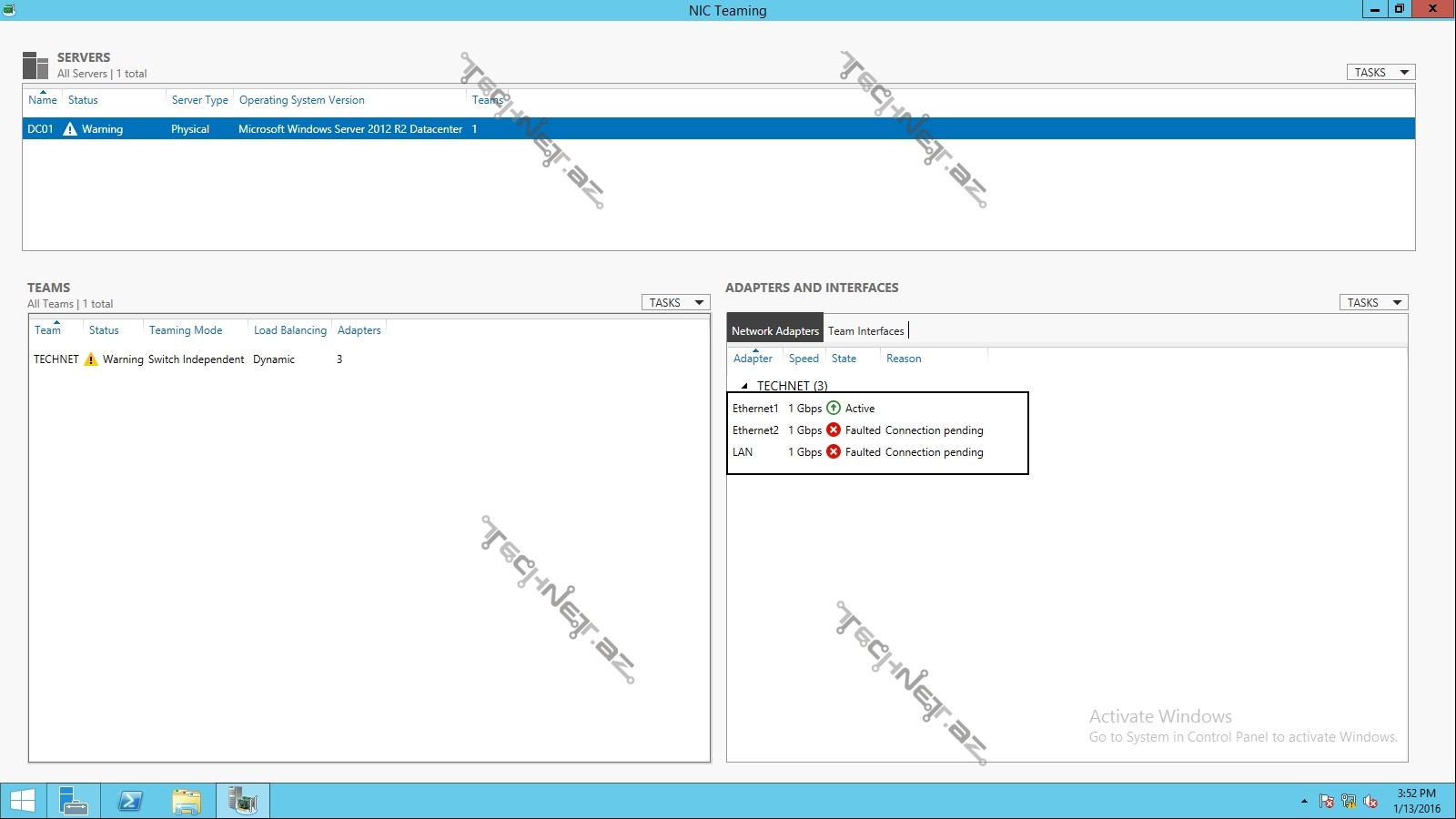1456x819 pixels.
Task: Select the Network Adapters tab
Action: click(x=775, y=331)
